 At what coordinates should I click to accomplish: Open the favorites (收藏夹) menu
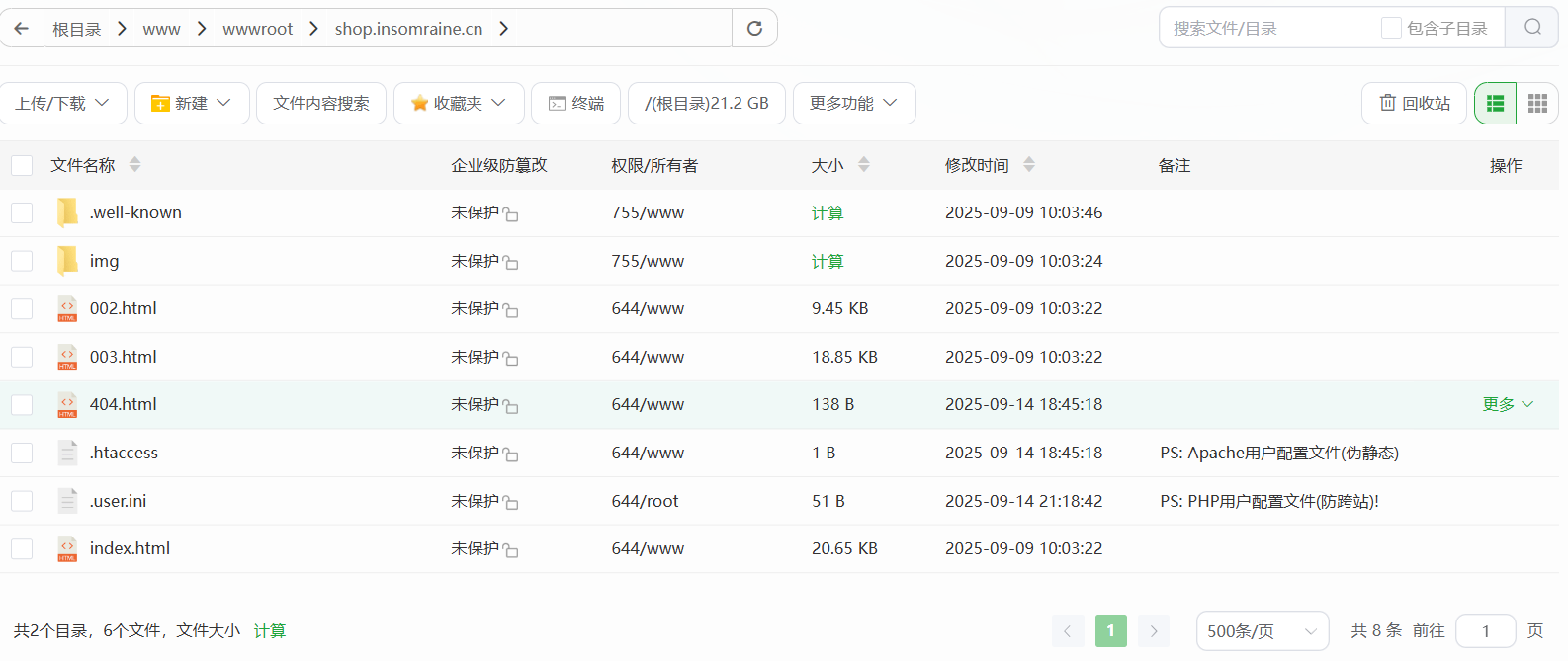[458, 104]
